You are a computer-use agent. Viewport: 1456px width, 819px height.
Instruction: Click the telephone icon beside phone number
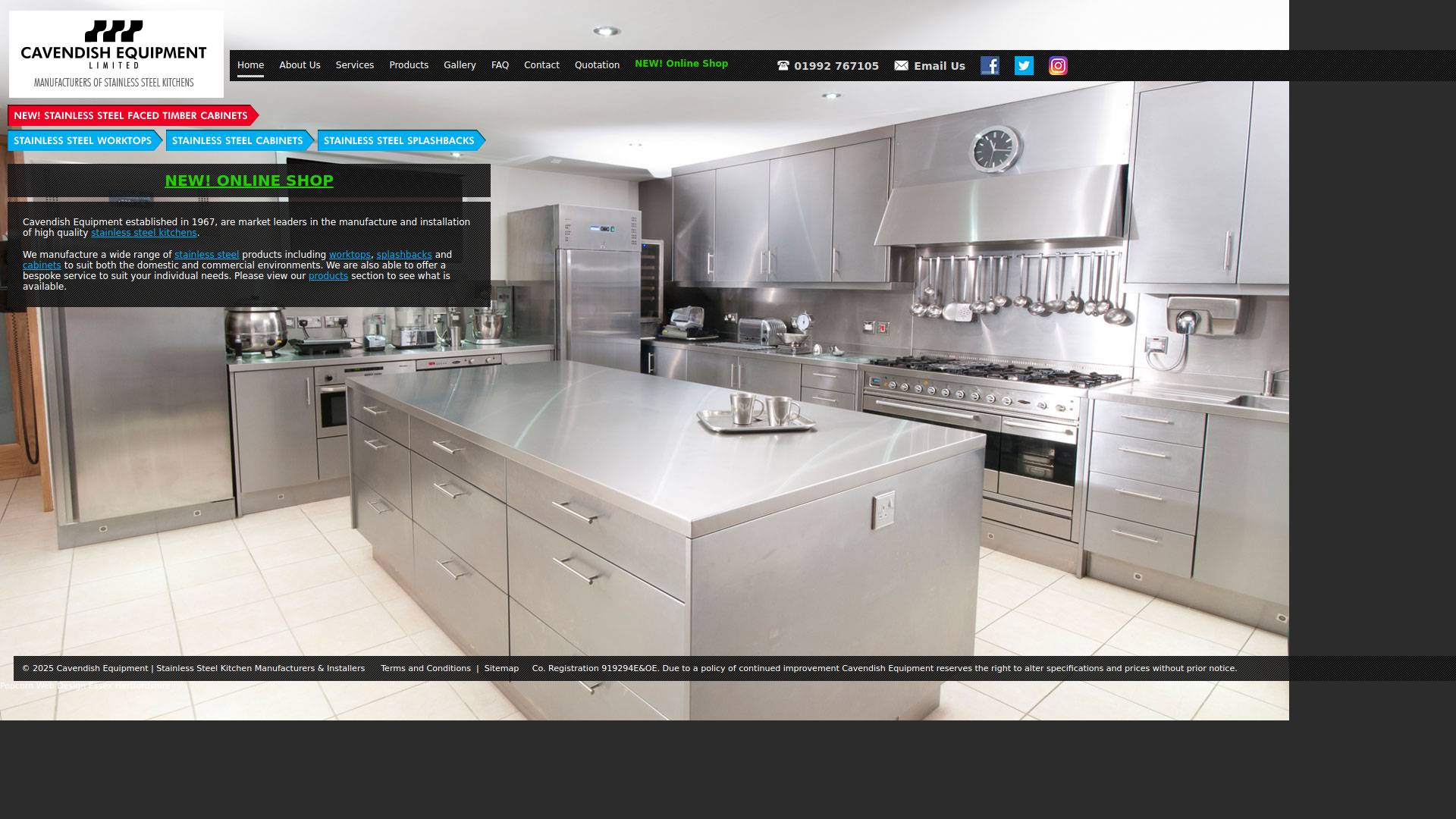783,66
